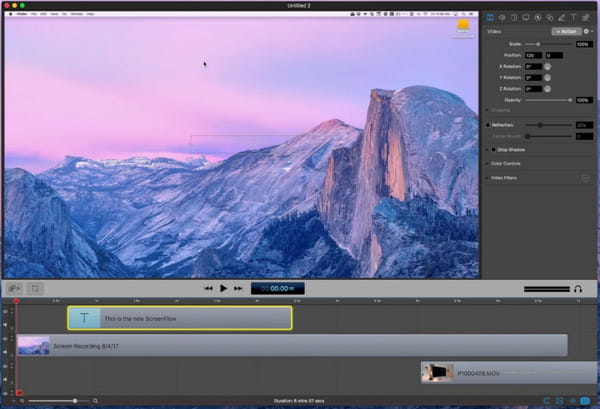
Task: Toggle visibility eye of the text clip track
Action: click(x=5, y=312)
